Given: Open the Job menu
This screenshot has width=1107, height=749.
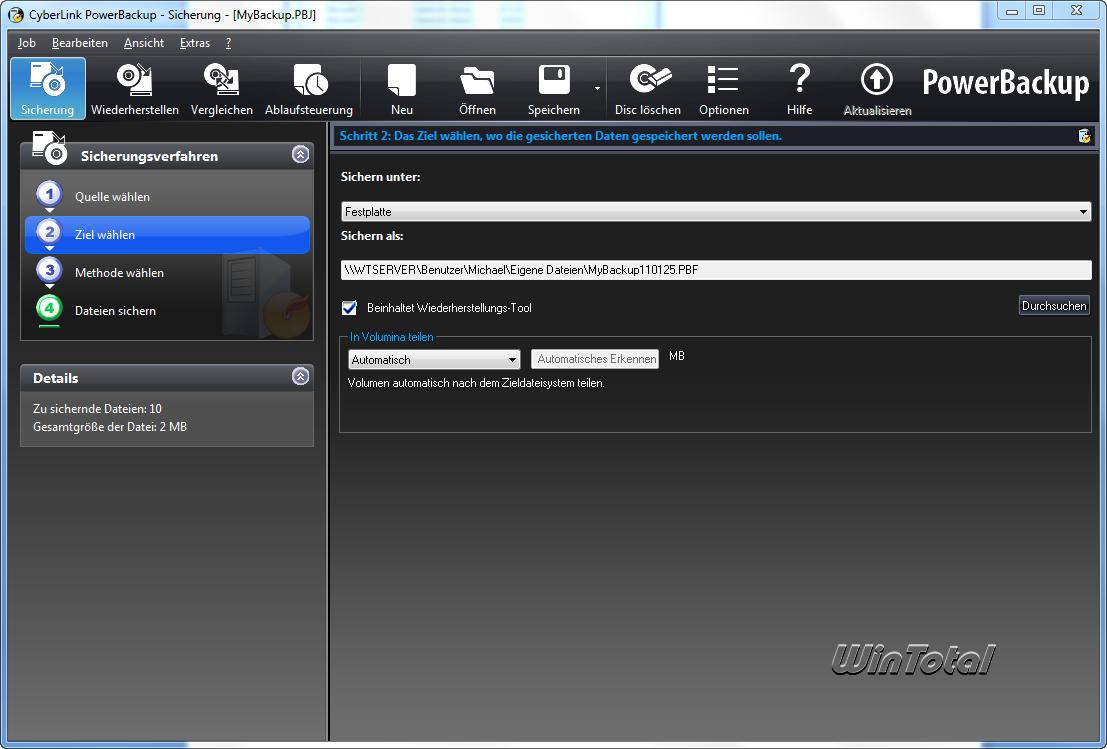Looking at the screenshot, I should (27, 43).
